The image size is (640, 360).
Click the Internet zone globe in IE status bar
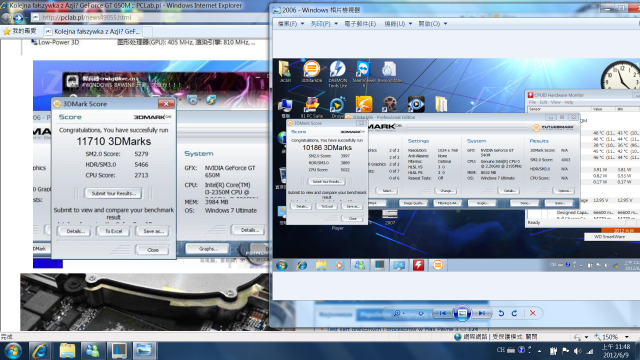pos(458,337)
